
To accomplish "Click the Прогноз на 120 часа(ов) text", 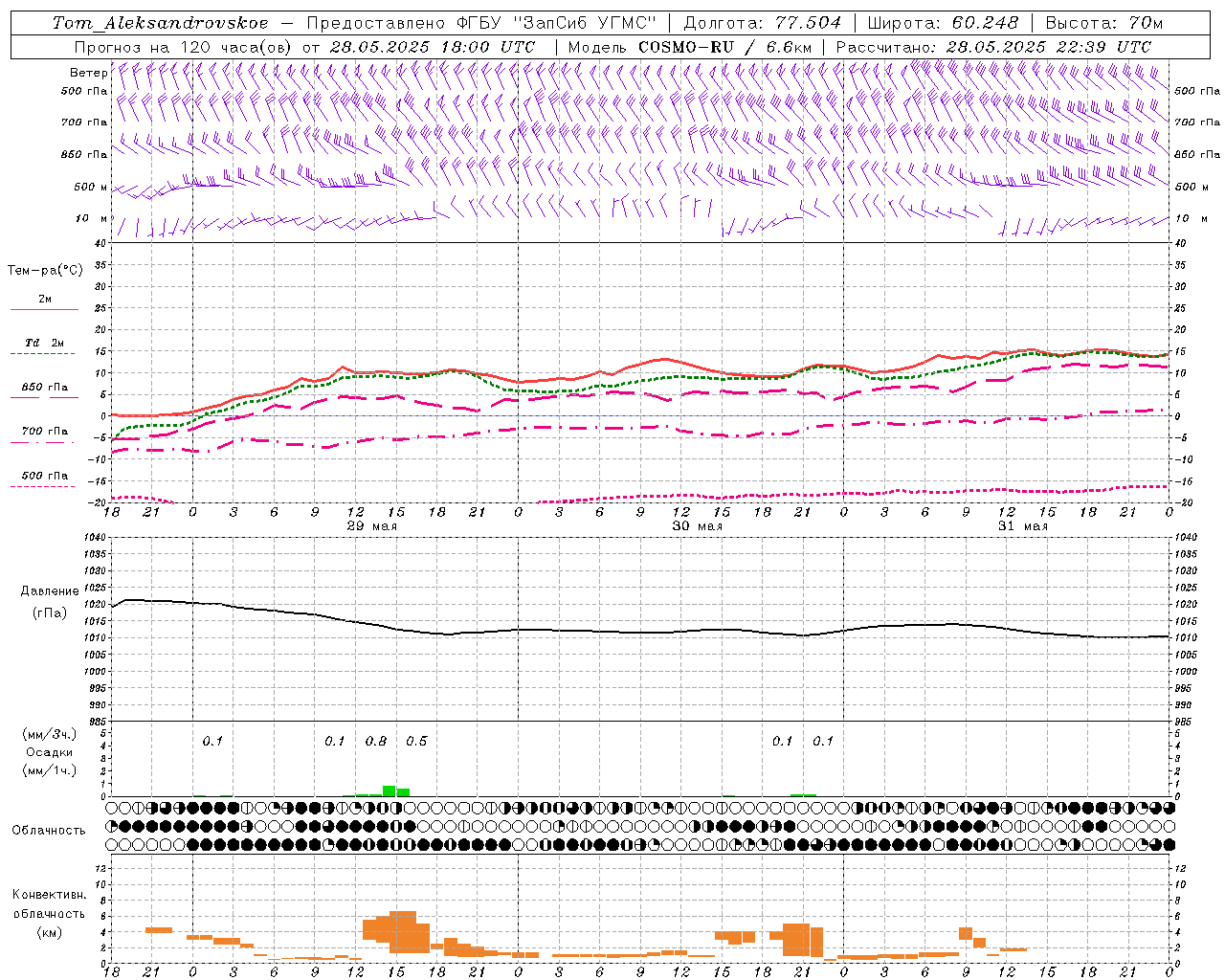I will (185, 47).
